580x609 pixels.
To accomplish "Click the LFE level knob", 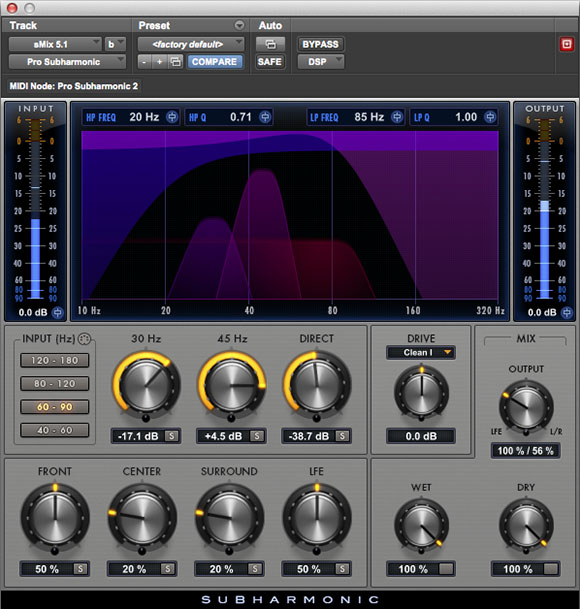I will (x=317, y=519).
